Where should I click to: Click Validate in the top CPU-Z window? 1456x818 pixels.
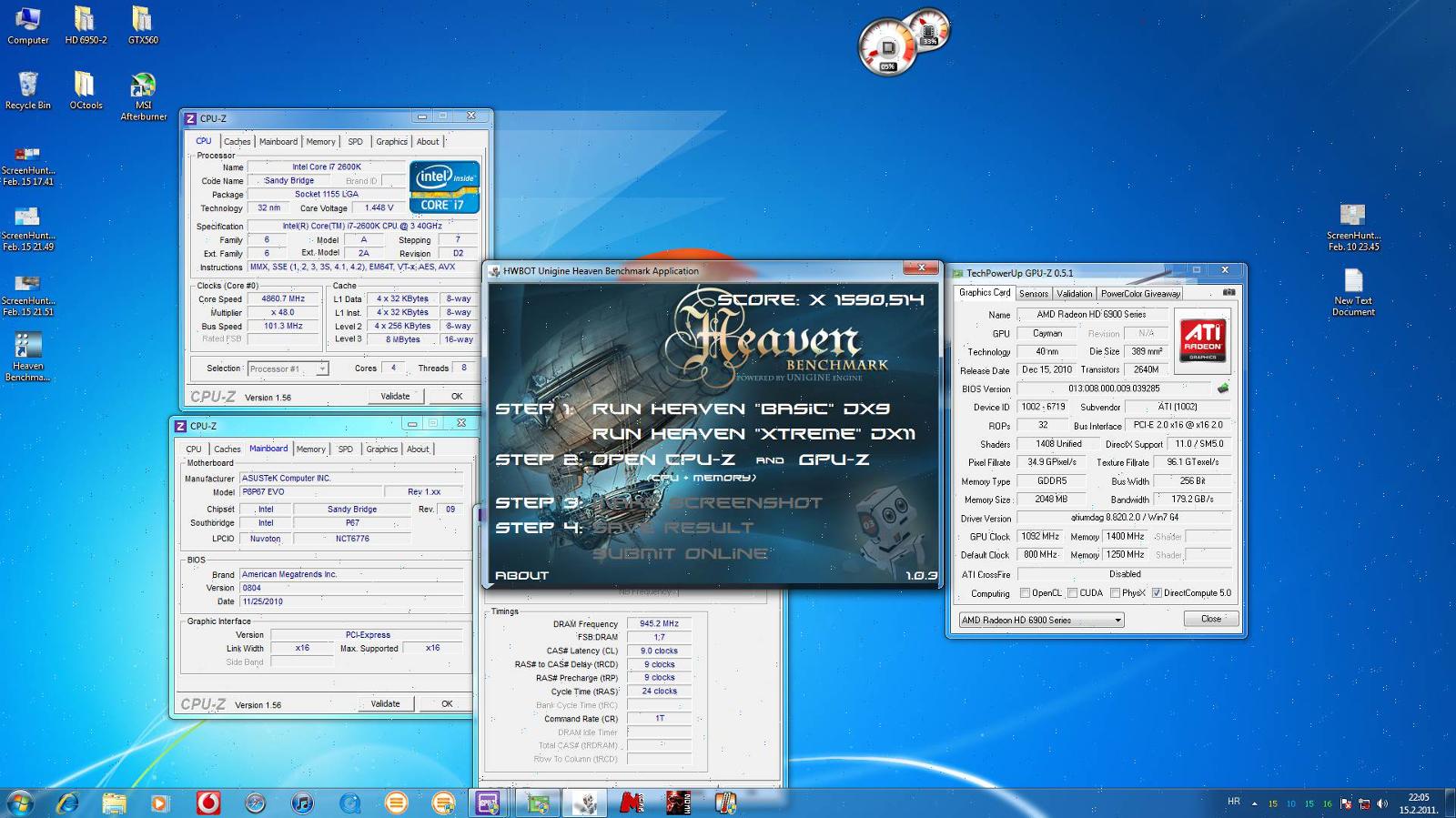pos(395,396)
